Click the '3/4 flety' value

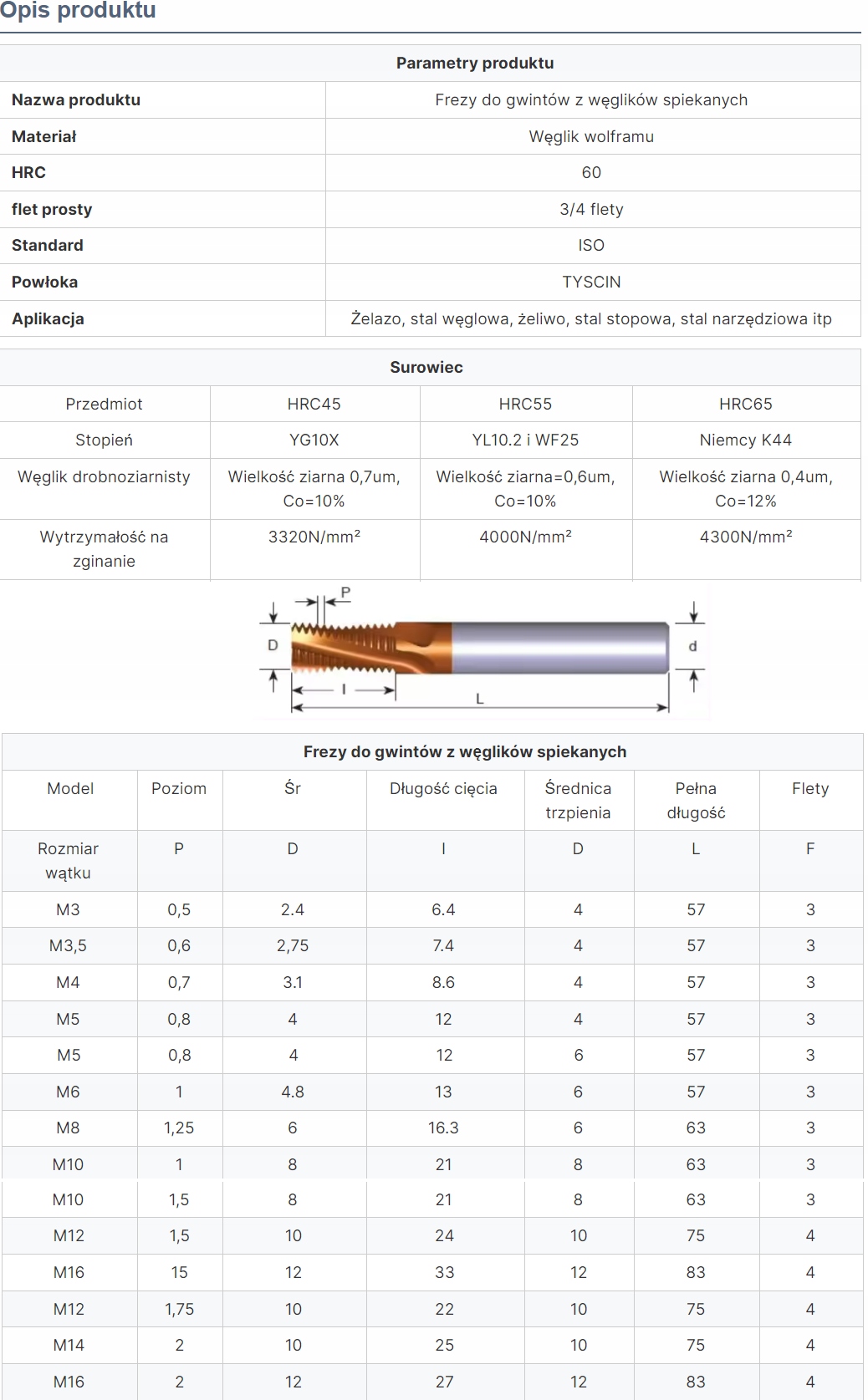[x=591, y=209]
